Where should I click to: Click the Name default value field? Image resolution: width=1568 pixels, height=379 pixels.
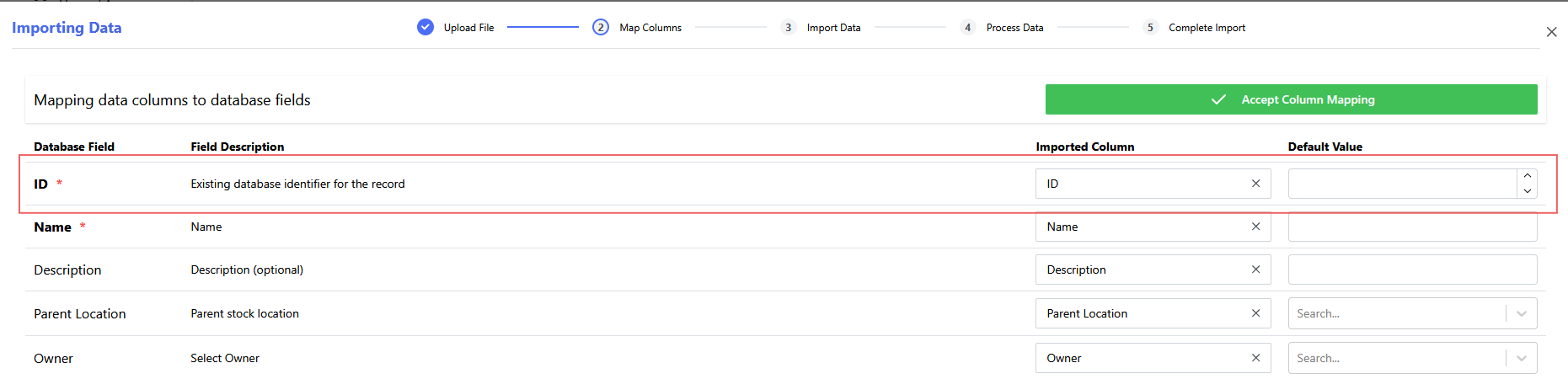point(1412,227)
